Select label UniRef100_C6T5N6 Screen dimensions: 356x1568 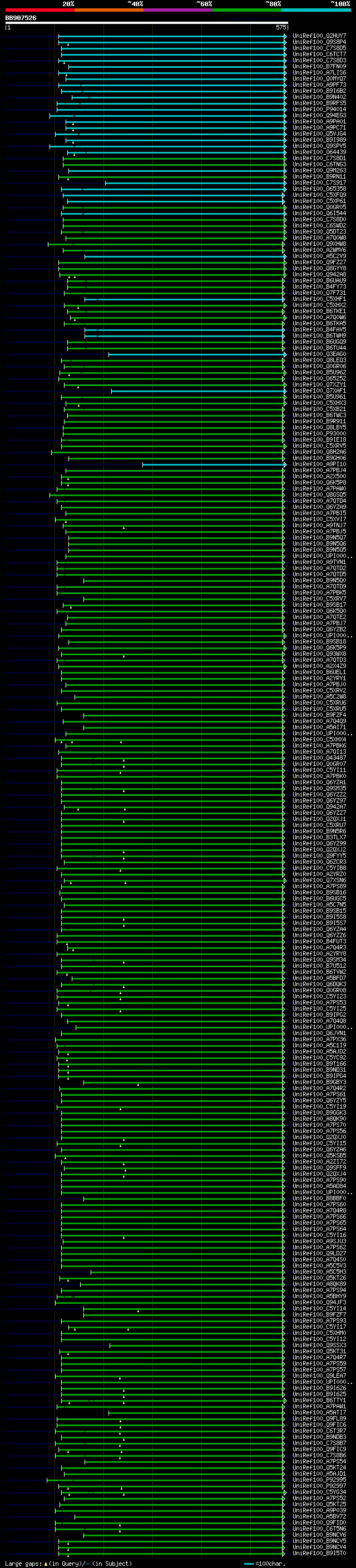pyautogui.click(x=319, y=1528)
